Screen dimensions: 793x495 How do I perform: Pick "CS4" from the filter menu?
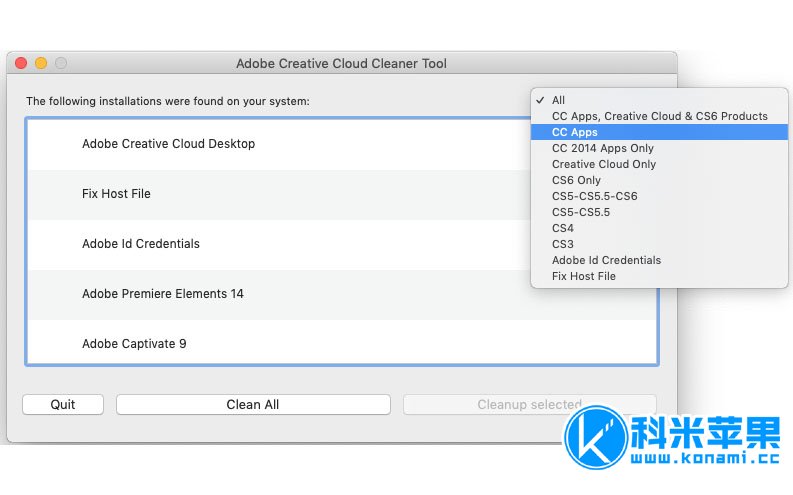[x=659, y=228]
